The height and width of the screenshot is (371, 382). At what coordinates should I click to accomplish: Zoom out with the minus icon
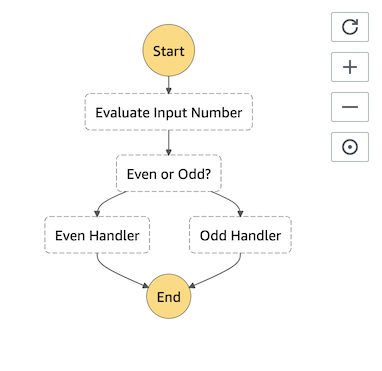(350, 107)
